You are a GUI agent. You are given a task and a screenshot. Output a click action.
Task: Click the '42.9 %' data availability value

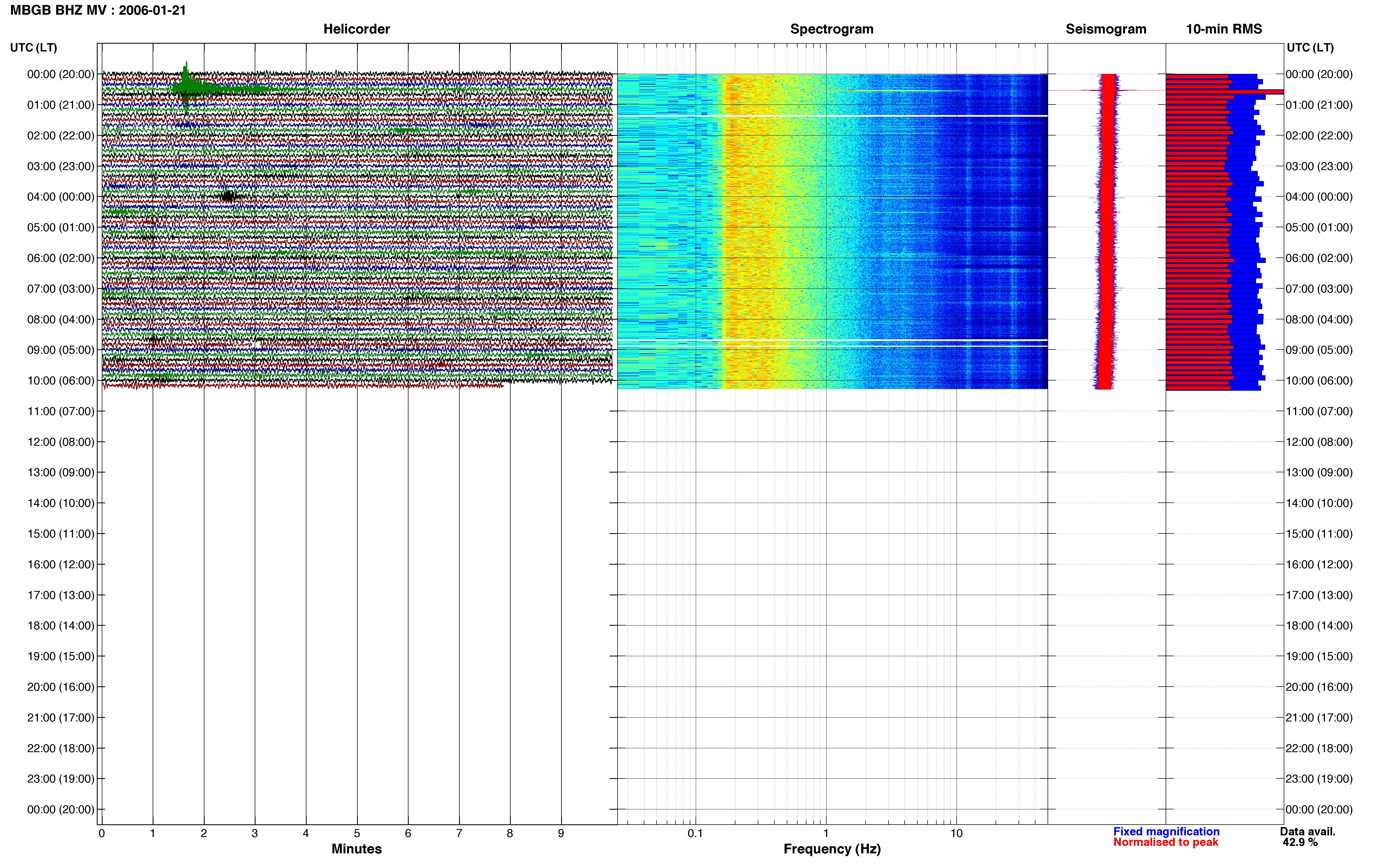coord(1300,842)
